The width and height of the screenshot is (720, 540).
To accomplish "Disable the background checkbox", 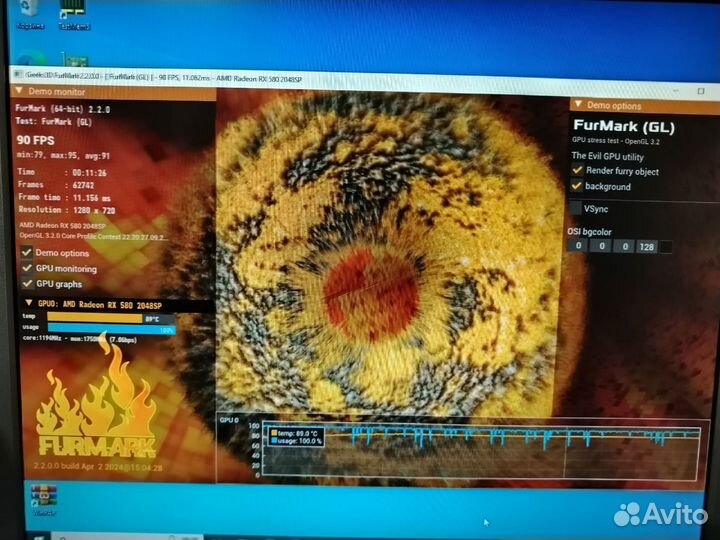I will [577, 186].
